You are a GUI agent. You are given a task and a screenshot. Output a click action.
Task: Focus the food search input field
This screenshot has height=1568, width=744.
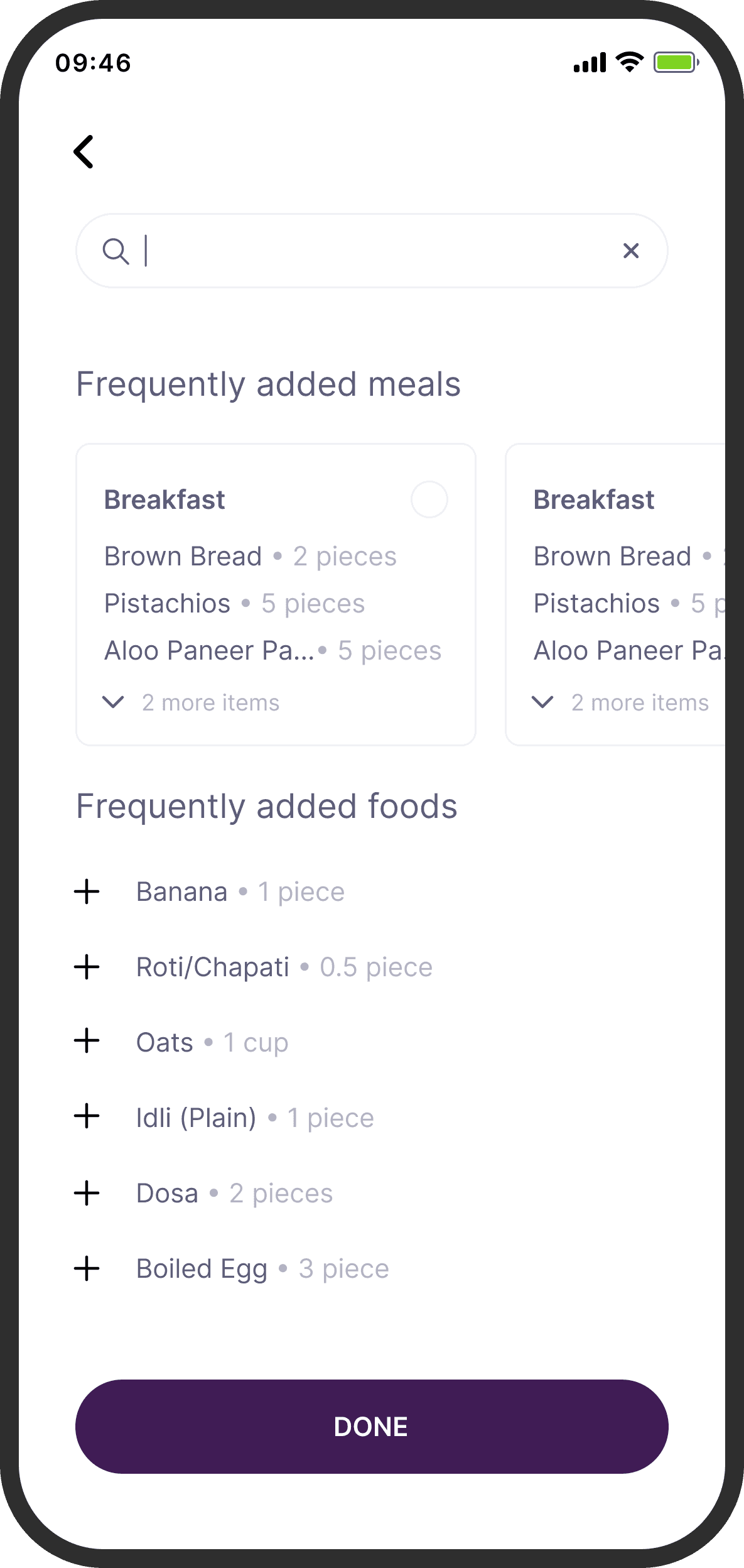[x=377, y=251]
